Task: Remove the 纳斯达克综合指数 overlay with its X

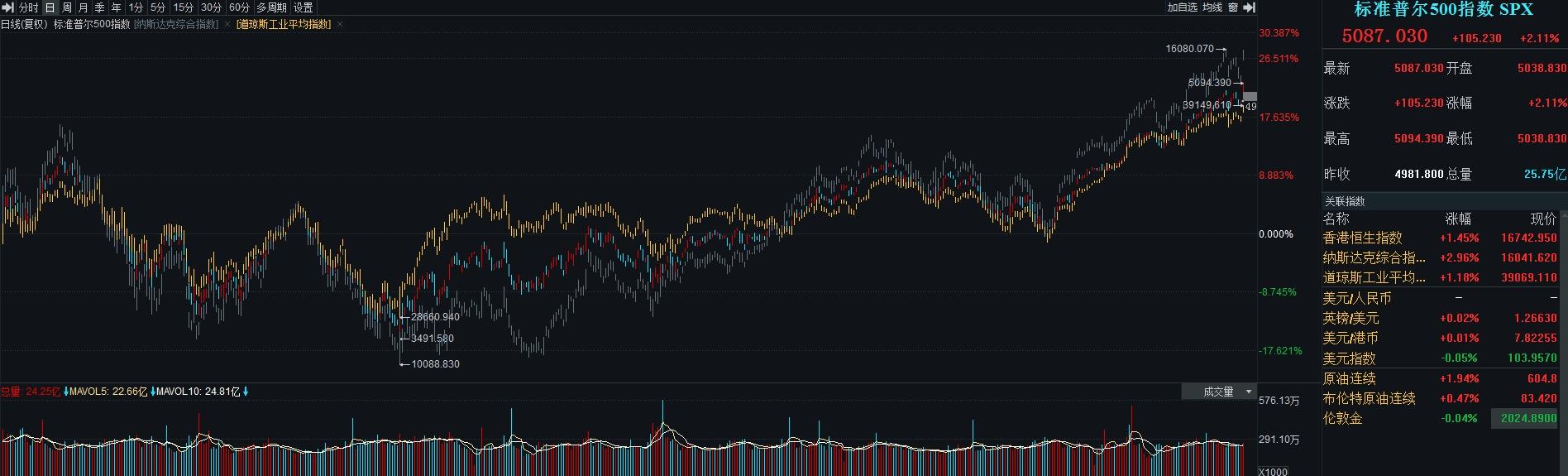Action: point(227,25)
